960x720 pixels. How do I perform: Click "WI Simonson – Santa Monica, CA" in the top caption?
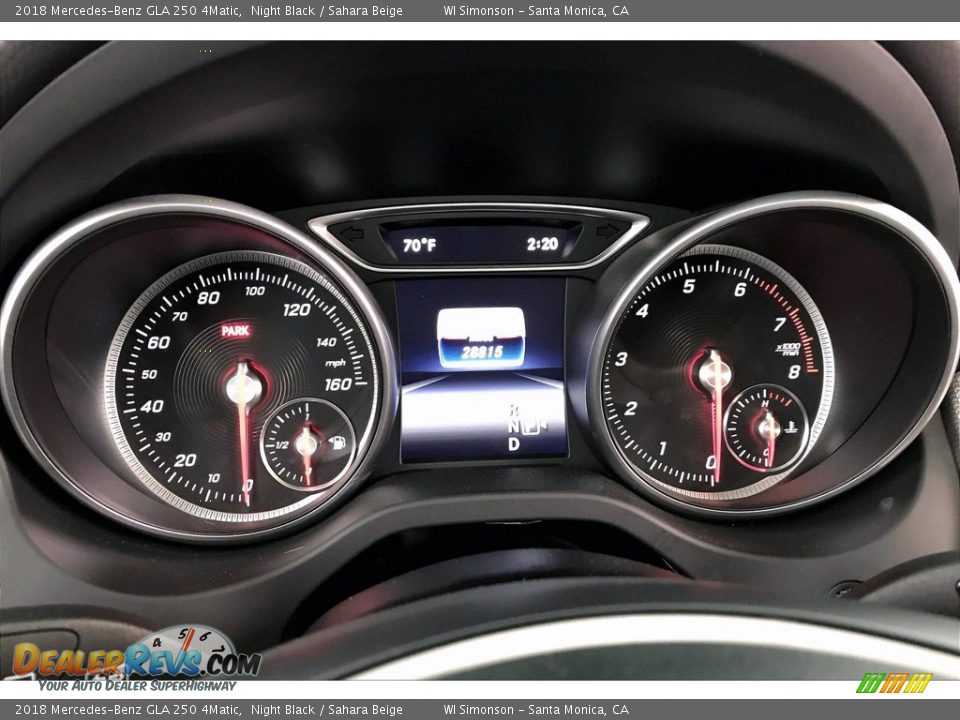pyautogui.click(x=536, y=10)
